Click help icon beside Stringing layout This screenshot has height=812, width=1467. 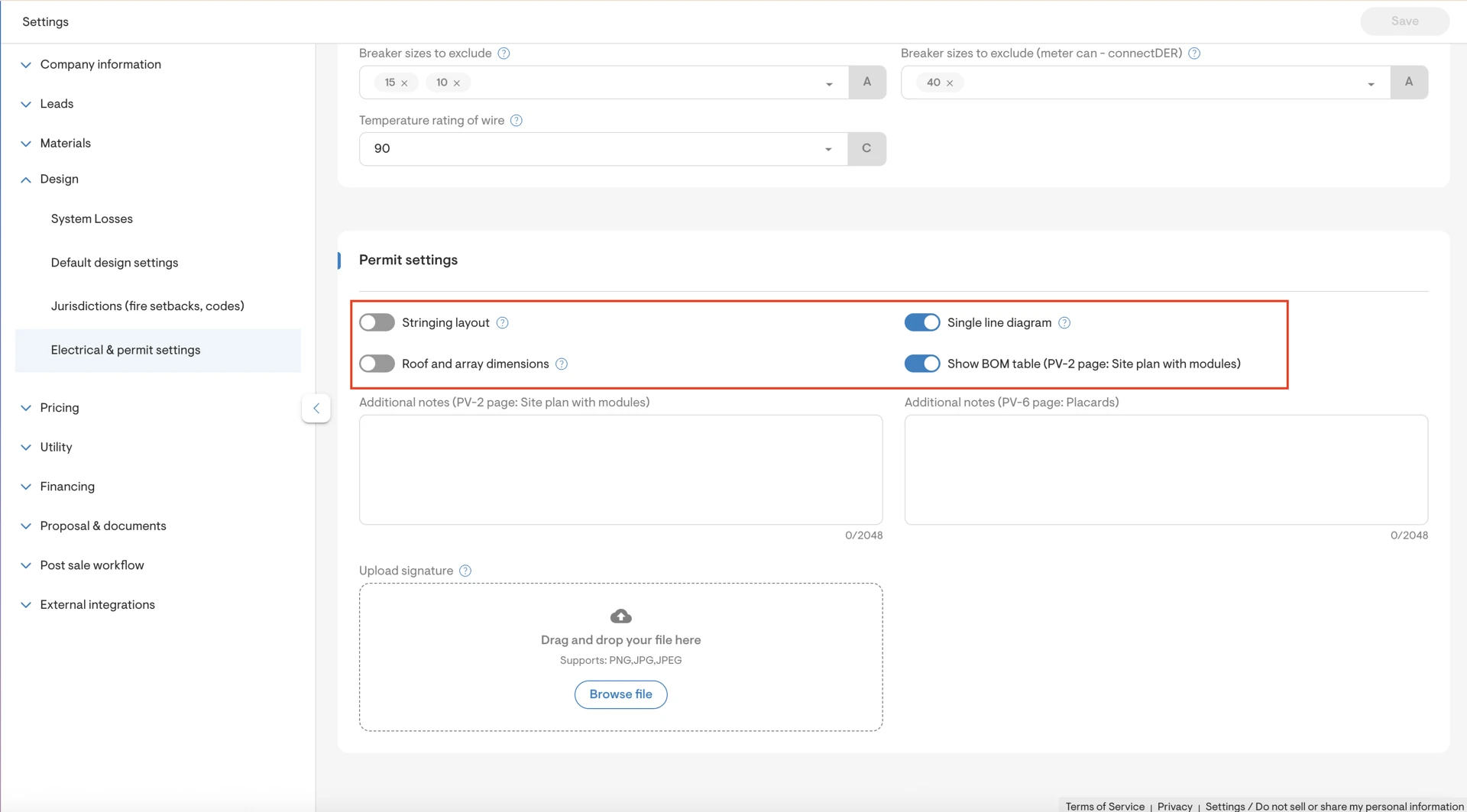[502, 323]
